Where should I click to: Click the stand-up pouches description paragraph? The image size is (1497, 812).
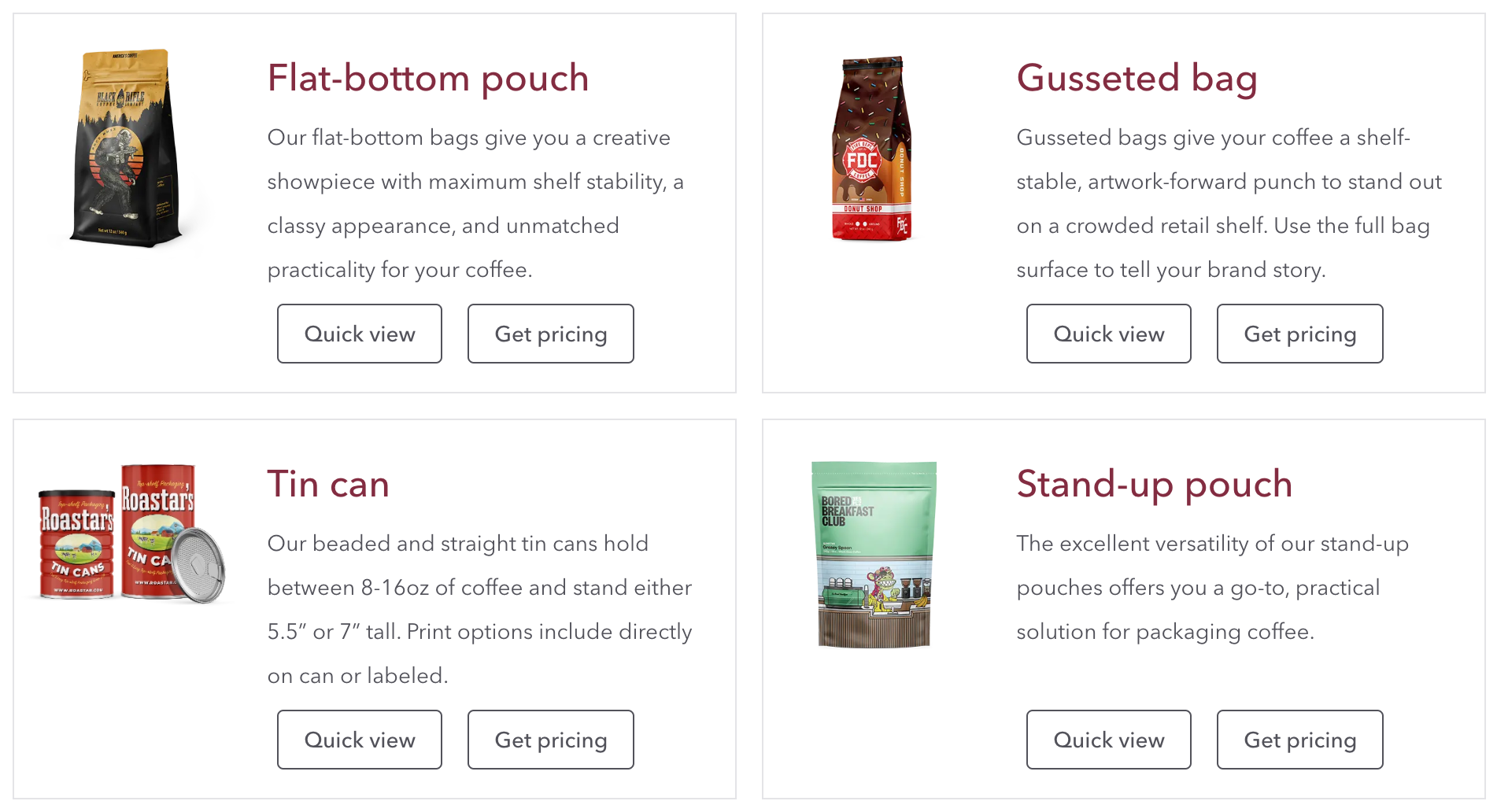(1212, 588)
